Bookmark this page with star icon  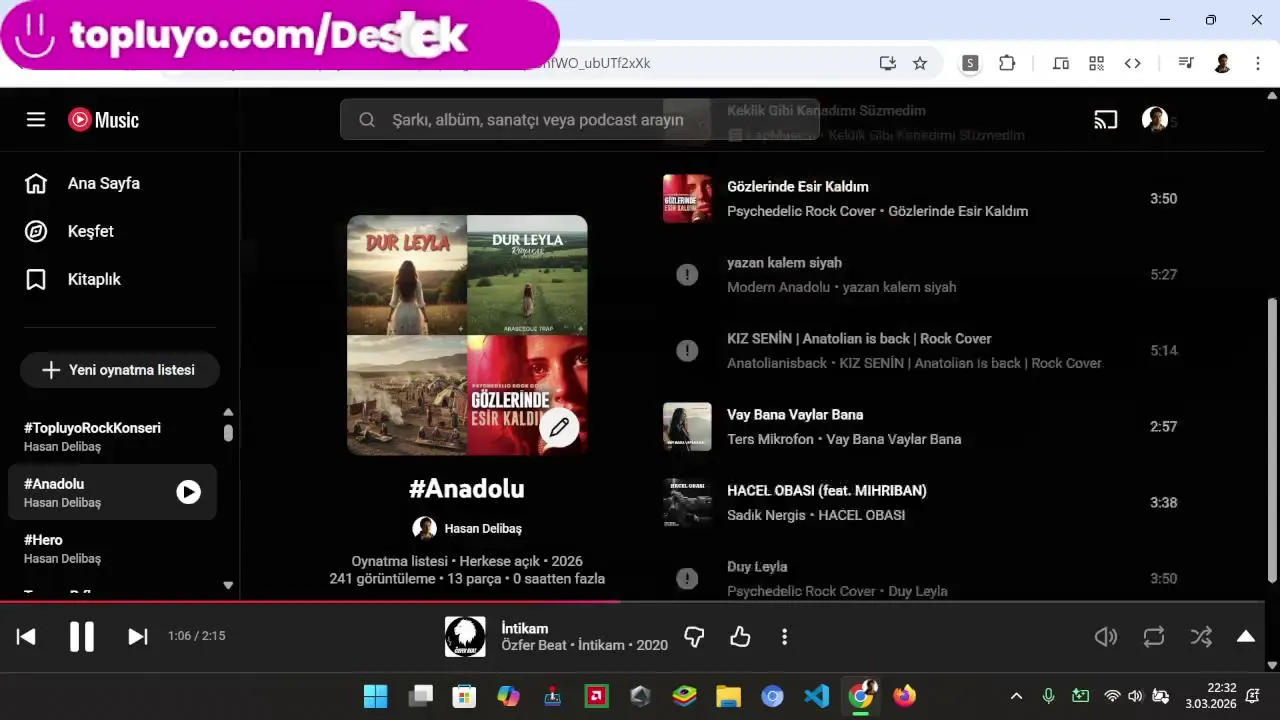tap(920, 63)
